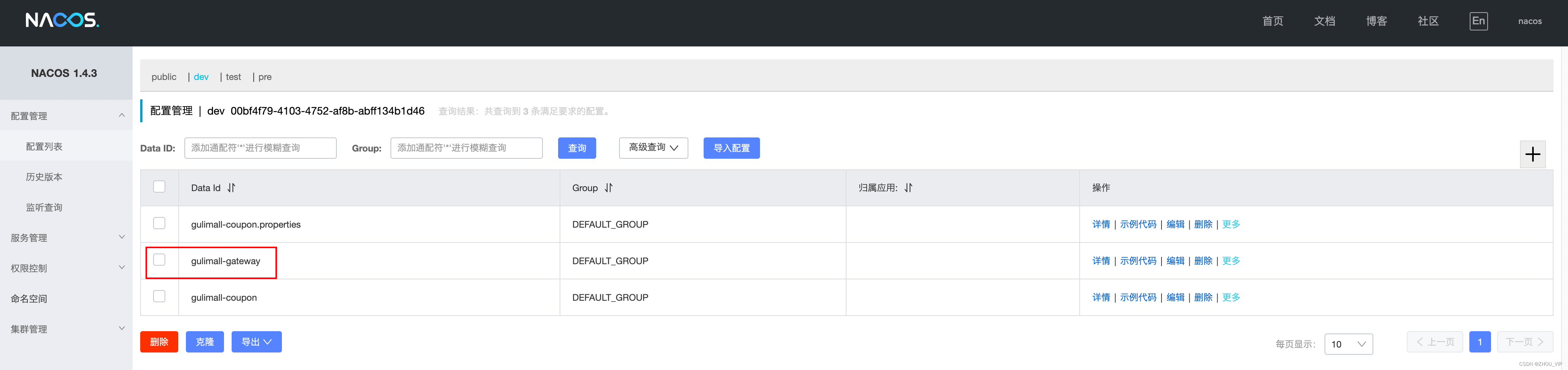
Task: Click the NACOS logo
Action: [62, 21]
